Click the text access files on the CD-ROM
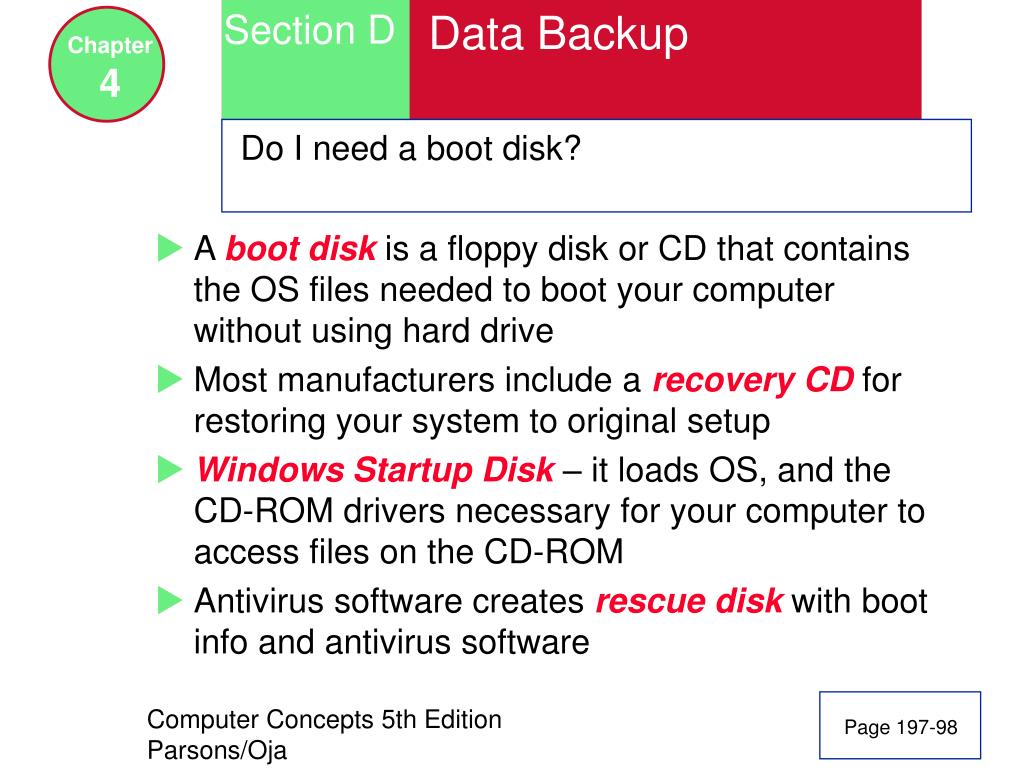Screen dimensions: 1024x768 (x=409, y=552)
